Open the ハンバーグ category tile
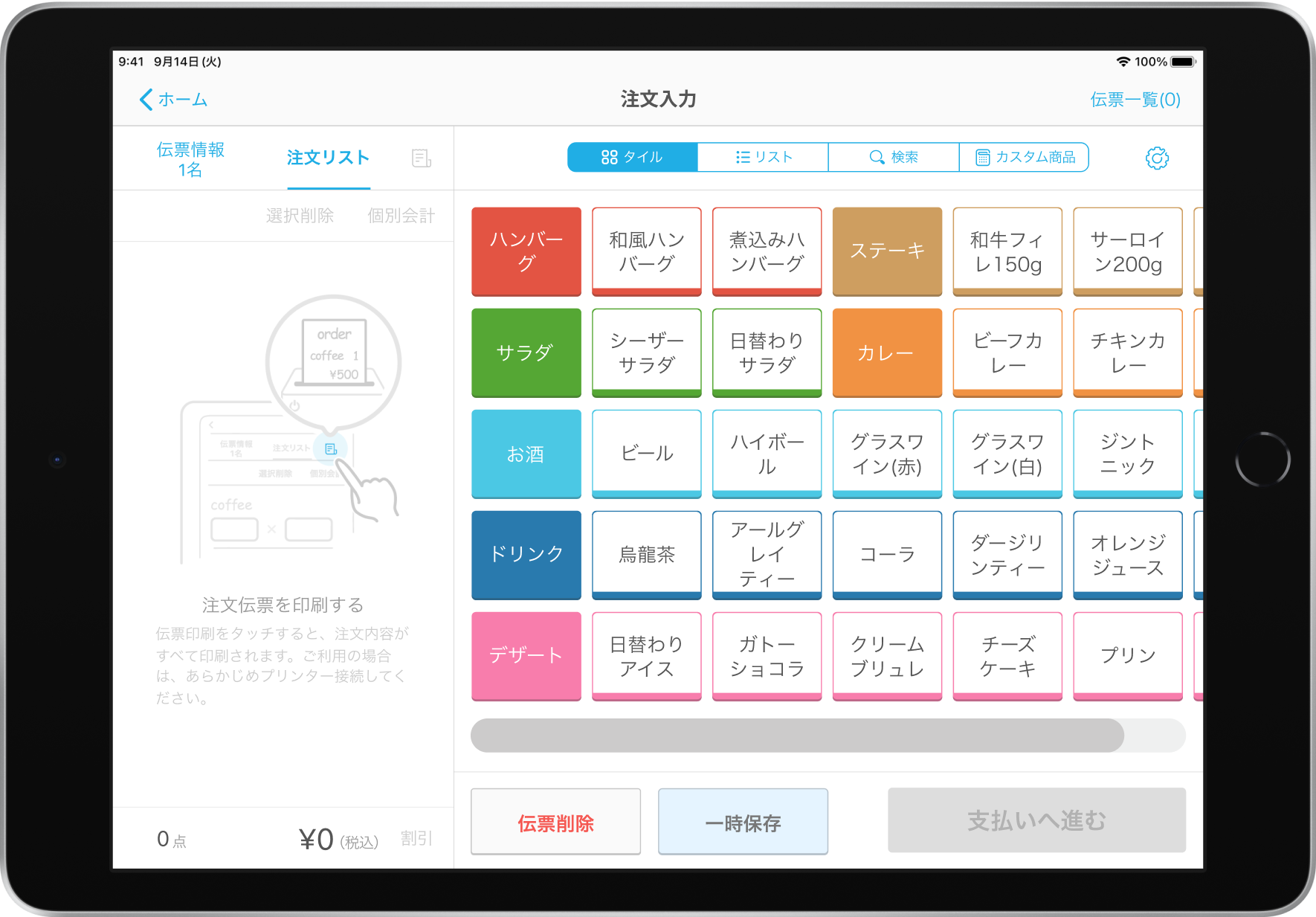 526,251
